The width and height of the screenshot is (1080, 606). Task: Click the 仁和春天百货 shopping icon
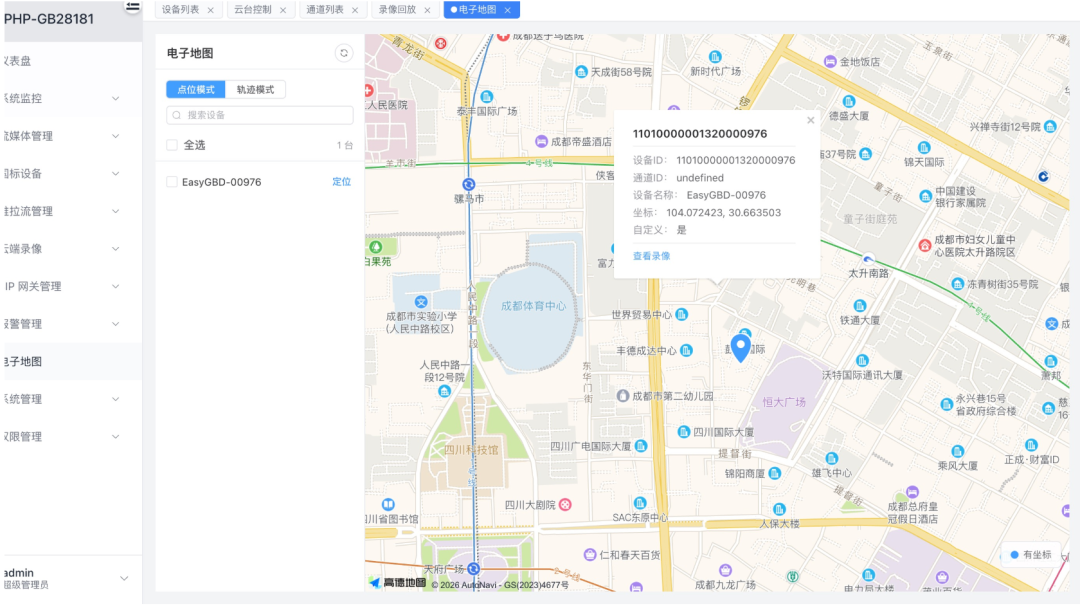590,554
